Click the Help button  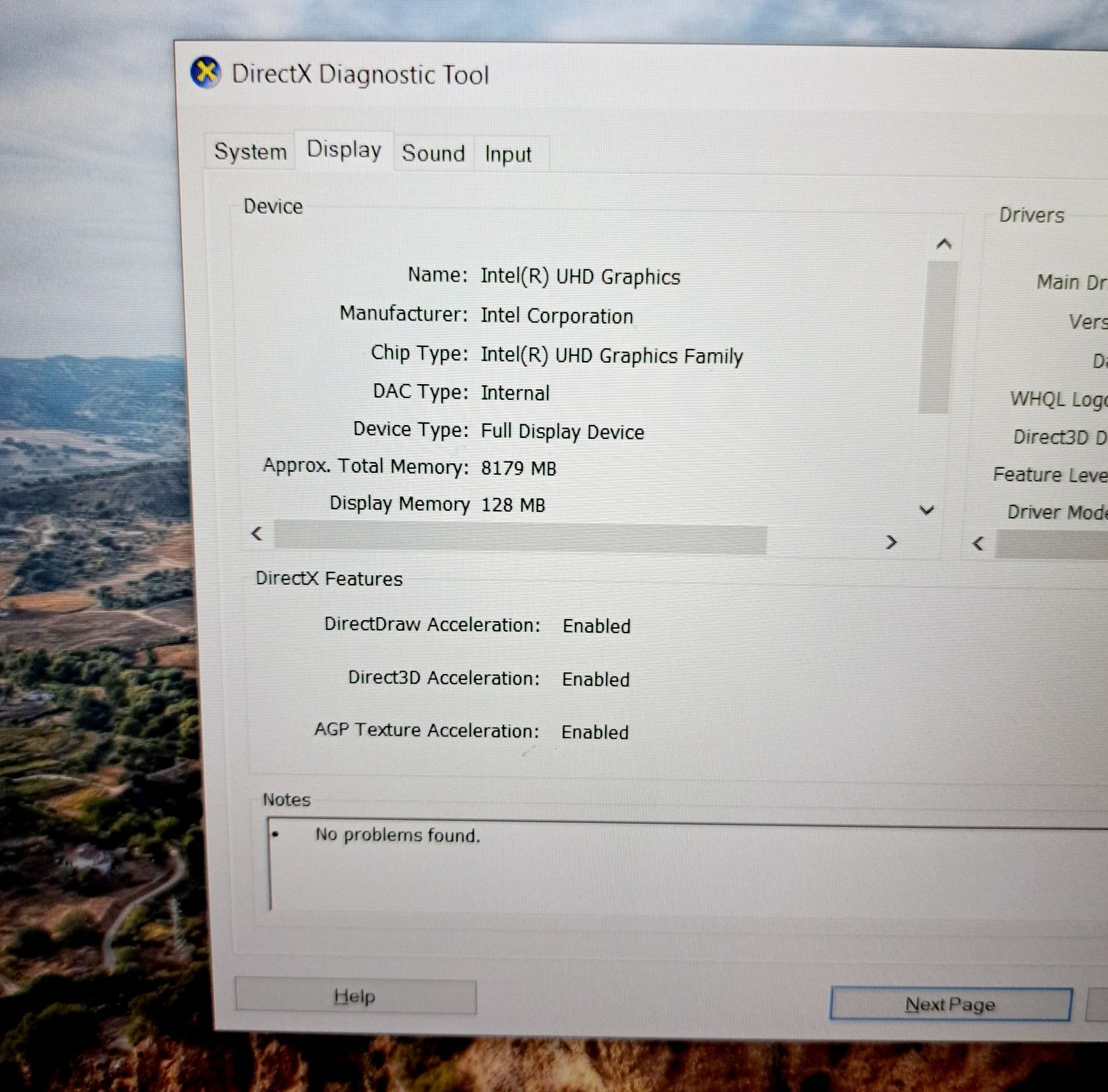coord(355,996)
